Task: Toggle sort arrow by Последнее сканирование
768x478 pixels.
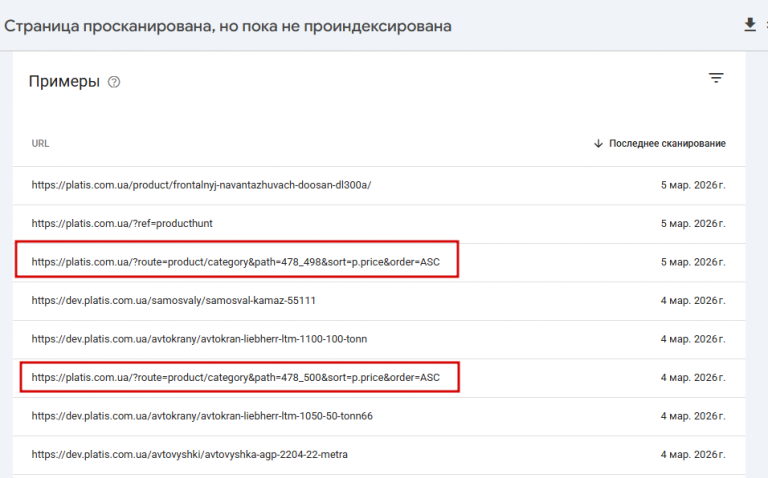Action: coord(598,143)
